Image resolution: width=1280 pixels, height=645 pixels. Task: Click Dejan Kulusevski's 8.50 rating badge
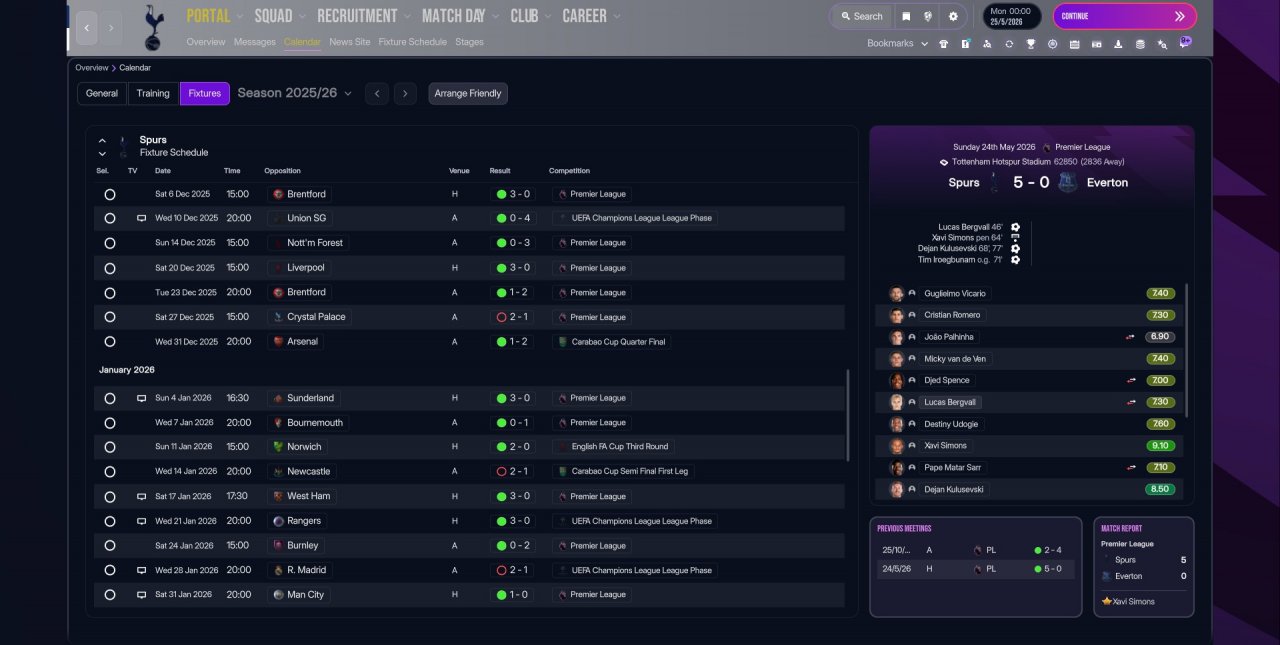coord(1160,490)
